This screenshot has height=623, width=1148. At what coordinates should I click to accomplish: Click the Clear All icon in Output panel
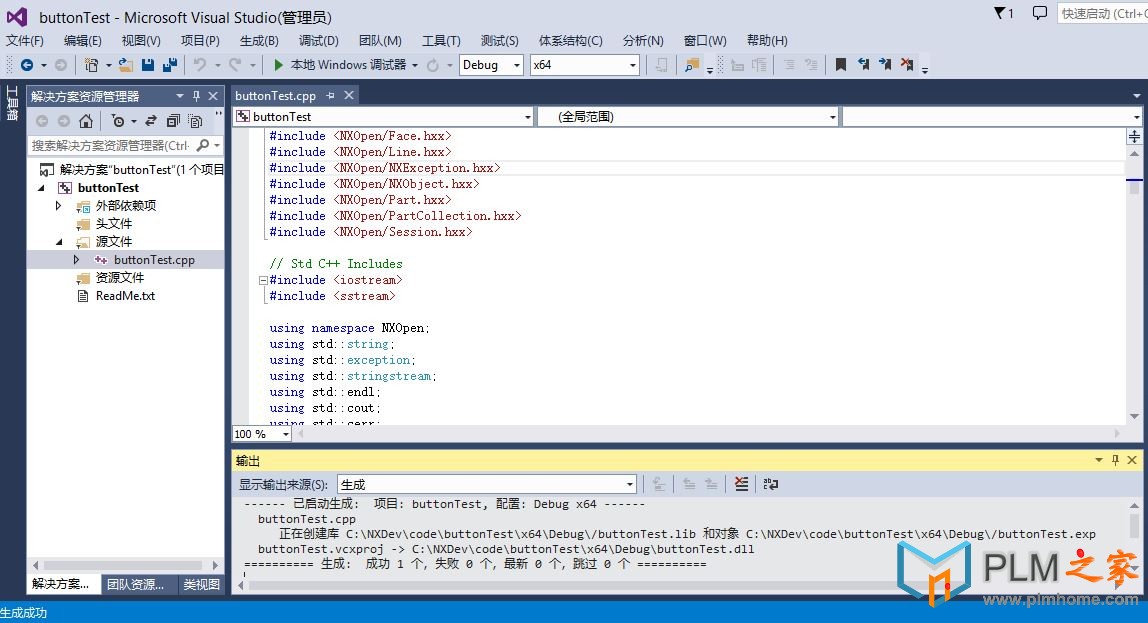click(742, 484)
